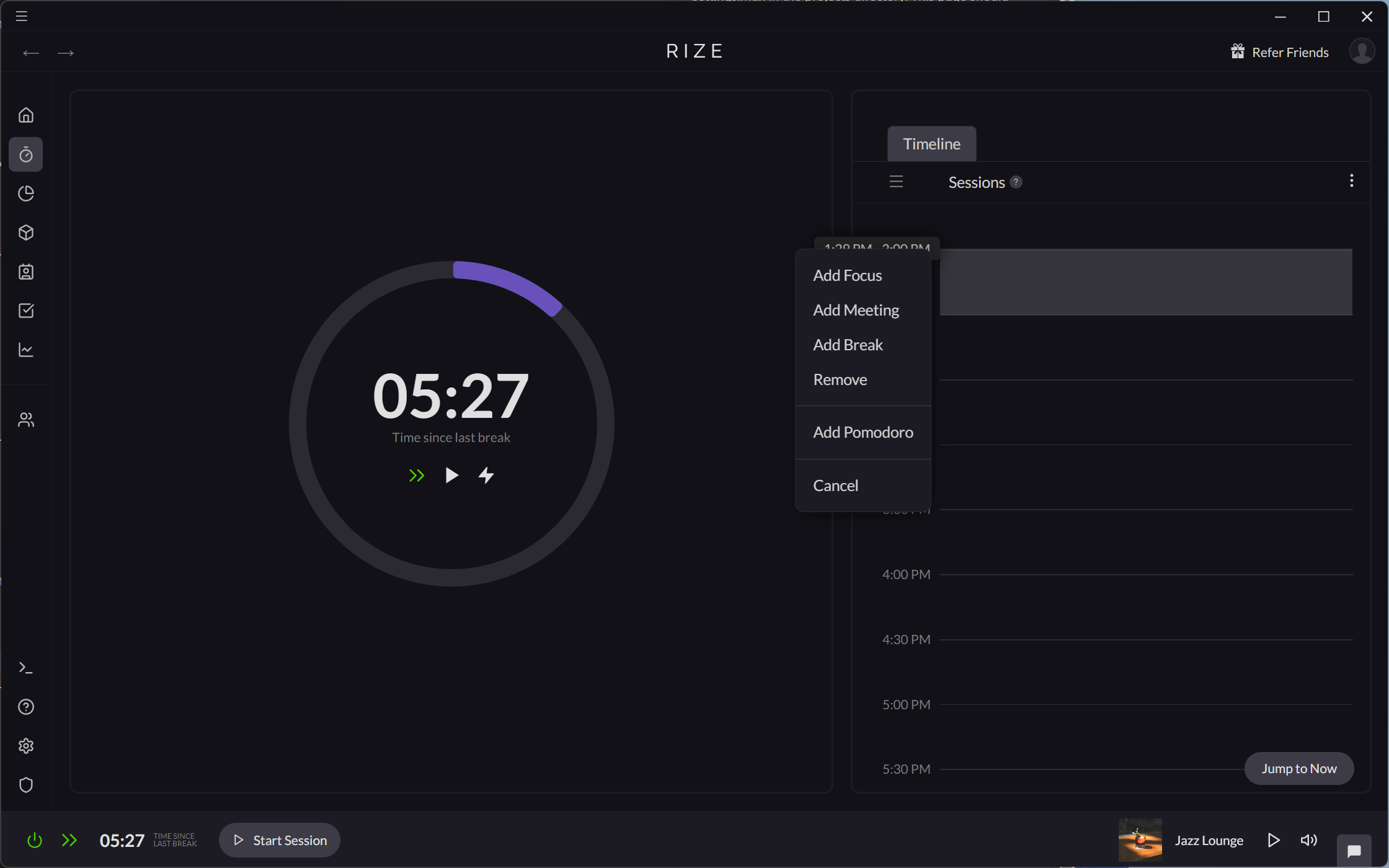Choose Add Pomodoro from the context menu
The height and width of the screenshot is (868, 1389).
coord(863,432)
